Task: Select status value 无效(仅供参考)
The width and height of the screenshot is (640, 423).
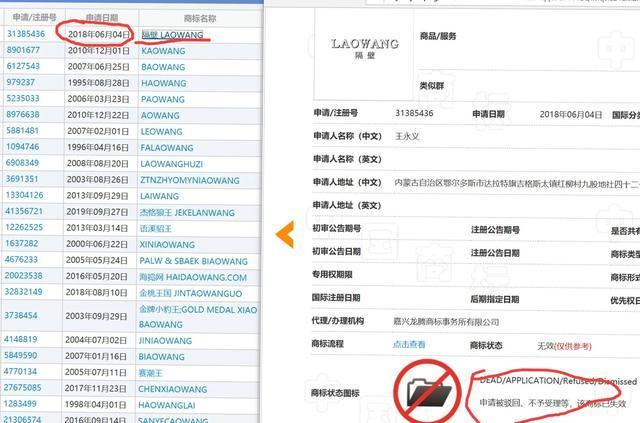Action: pos(564,346)
